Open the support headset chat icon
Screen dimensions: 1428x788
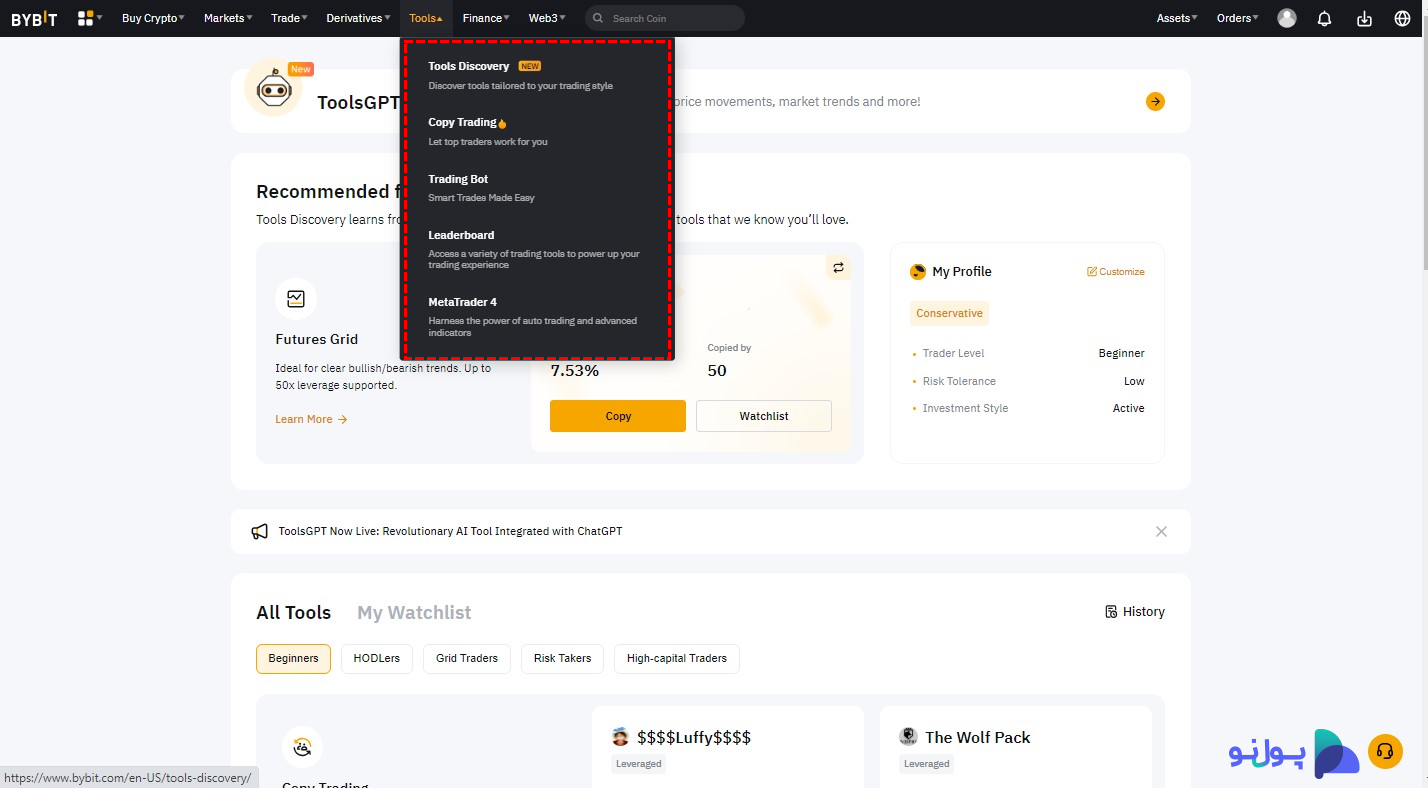point(1385,752)
